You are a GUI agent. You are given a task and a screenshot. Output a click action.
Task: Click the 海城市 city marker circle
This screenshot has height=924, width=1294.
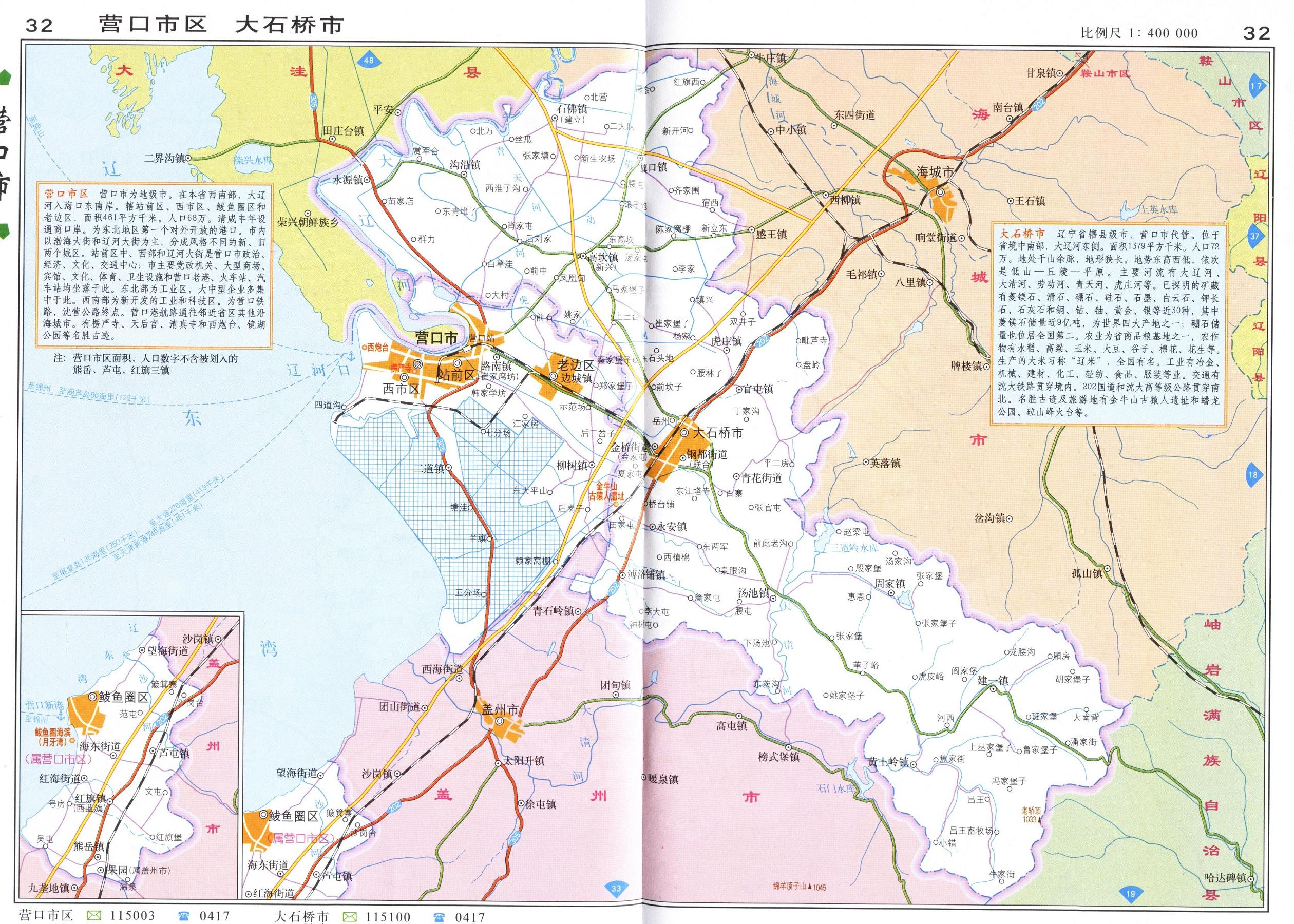pyautogui.click(x=940, y=193)
